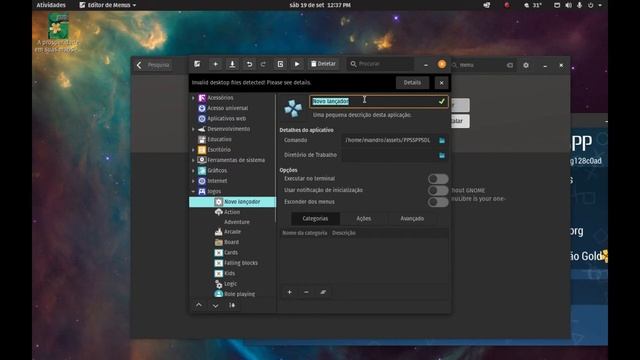The width and height of the screenshot is (640, 360).
Task: Open the desktop icon at top left
Action: pyautogui.click(x=58, y=33)
